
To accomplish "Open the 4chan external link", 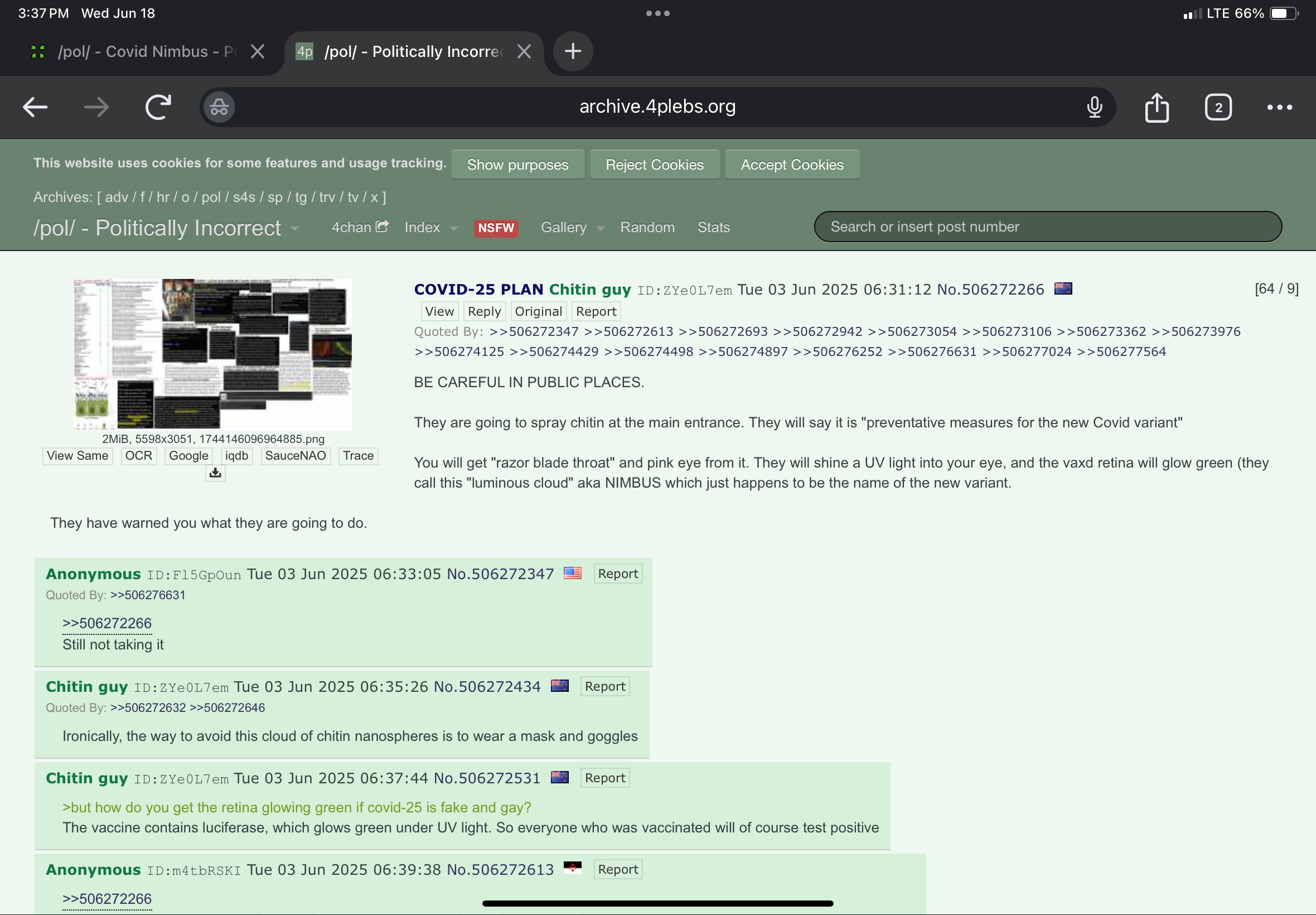I will click(360, 227).
